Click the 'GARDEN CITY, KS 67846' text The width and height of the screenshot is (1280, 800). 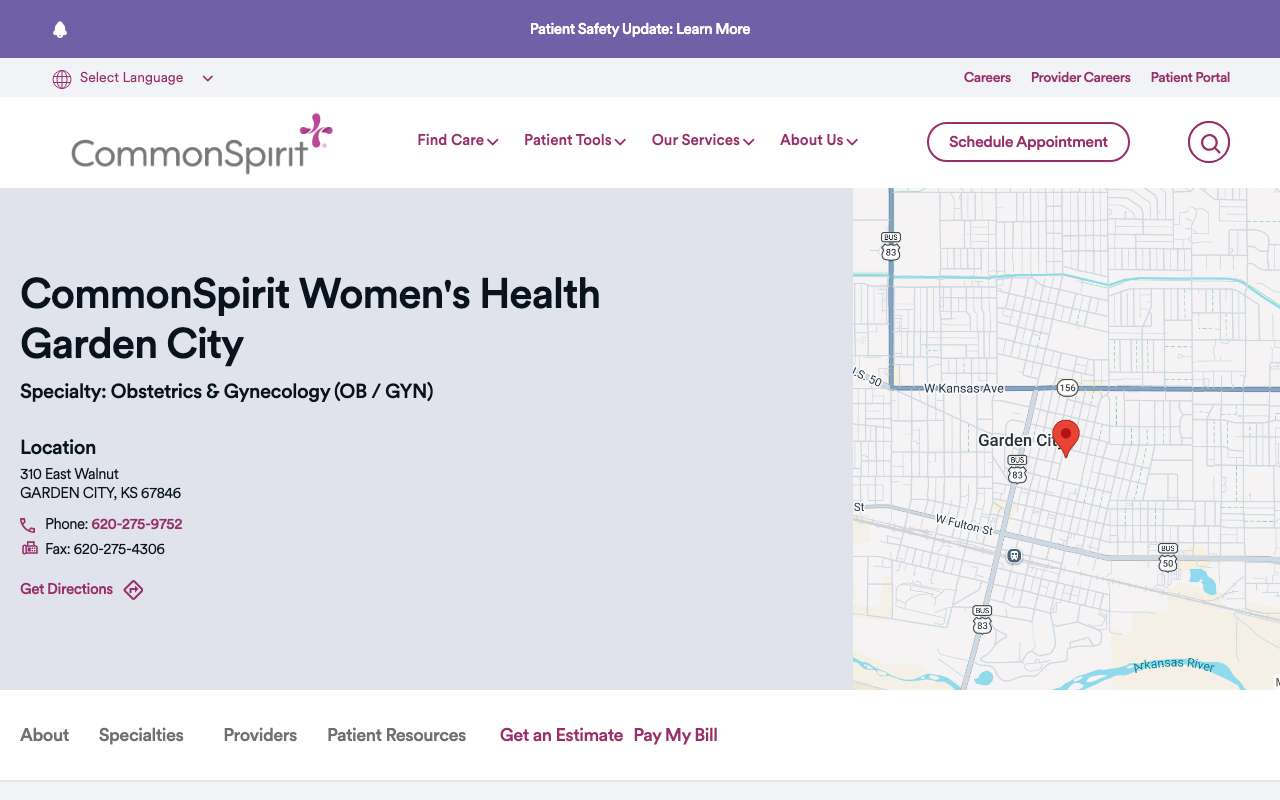click(100, 493)
